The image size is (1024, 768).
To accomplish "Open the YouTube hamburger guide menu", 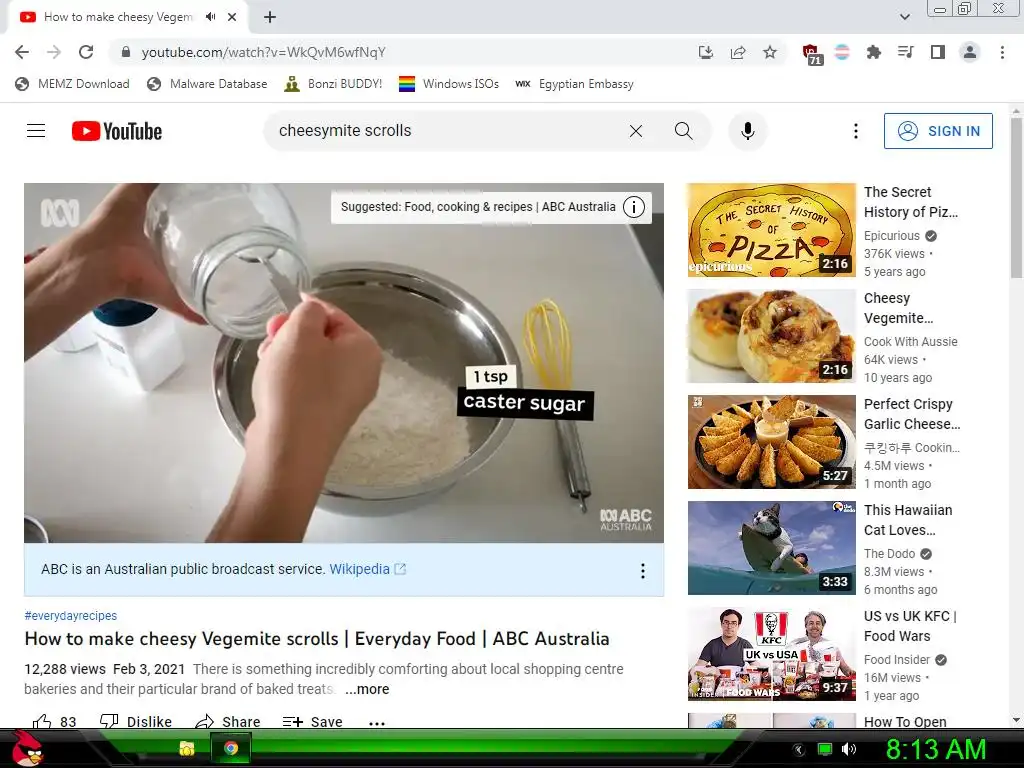I will coord(36,131).
